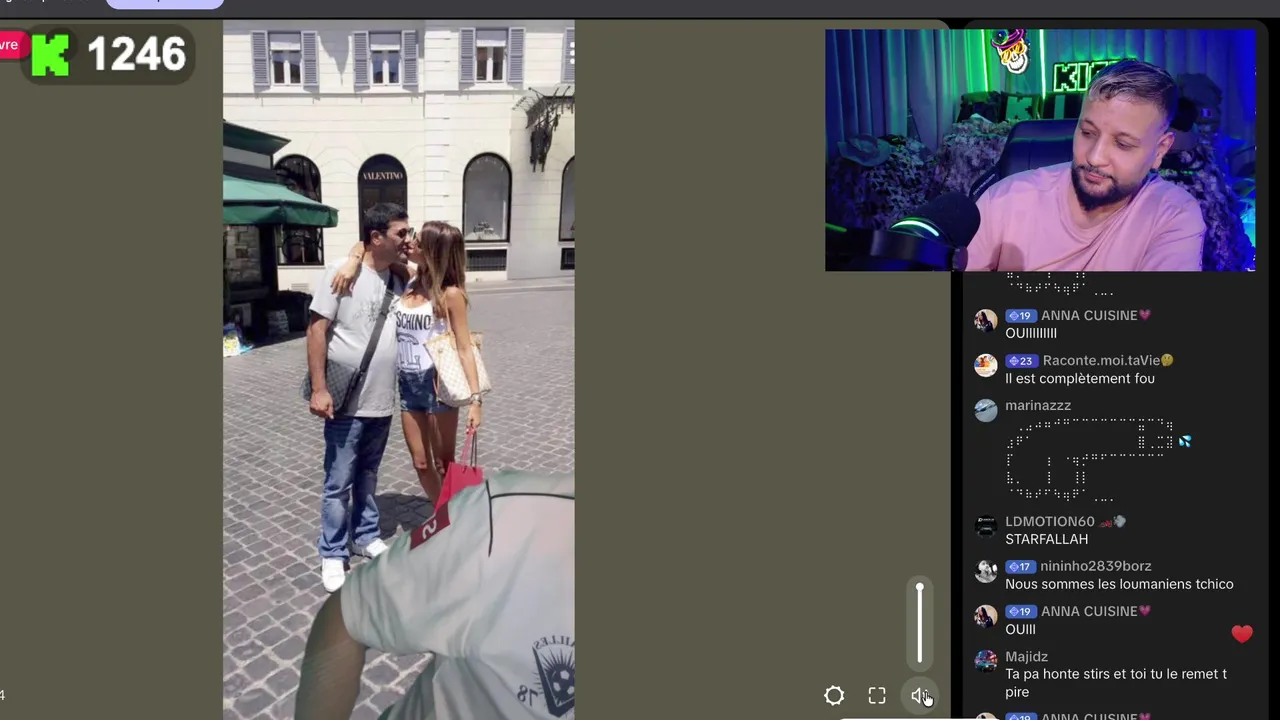Open the LDMOTION60 username
Viewport: 1280px width, 720px height.
coord(1050,521)
